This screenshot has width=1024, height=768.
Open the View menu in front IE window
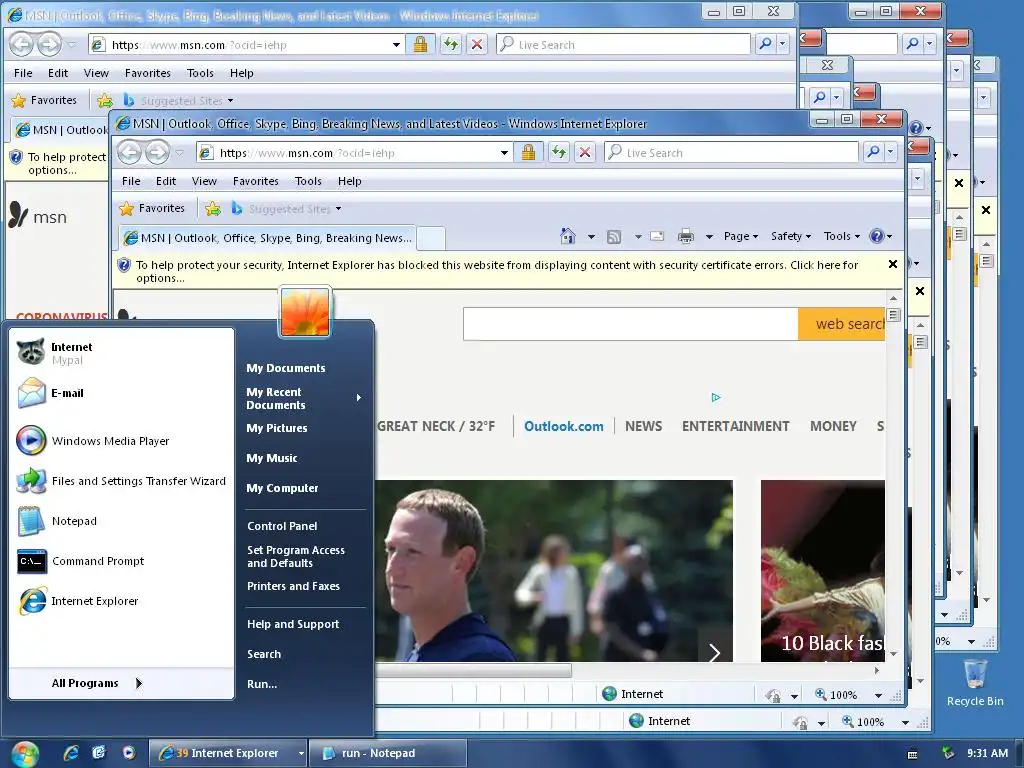[204, 181]
